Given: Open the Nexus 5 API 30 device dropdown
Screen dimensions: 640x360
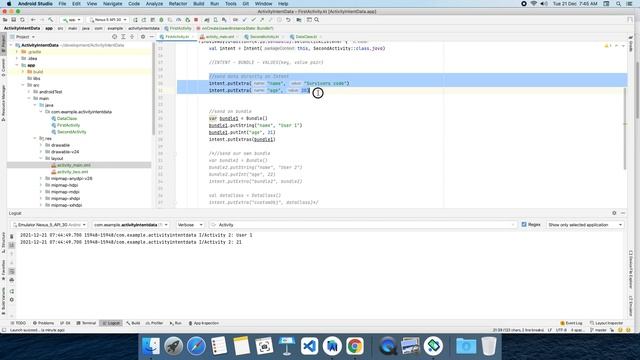Looking at the screenshot, I should [108, 20].
